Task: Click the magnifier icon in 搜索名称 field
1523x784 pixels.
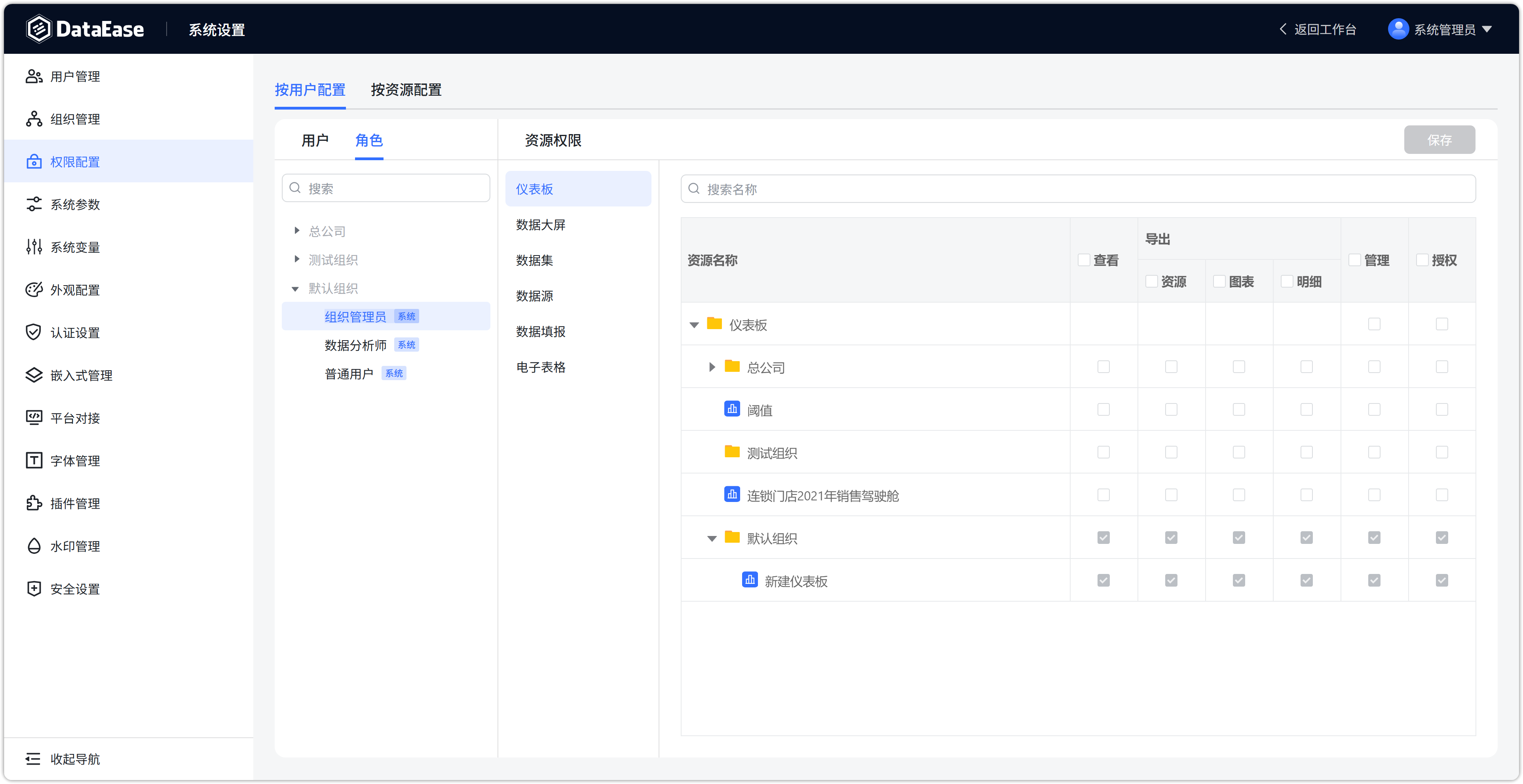Action: pos(694,188)
